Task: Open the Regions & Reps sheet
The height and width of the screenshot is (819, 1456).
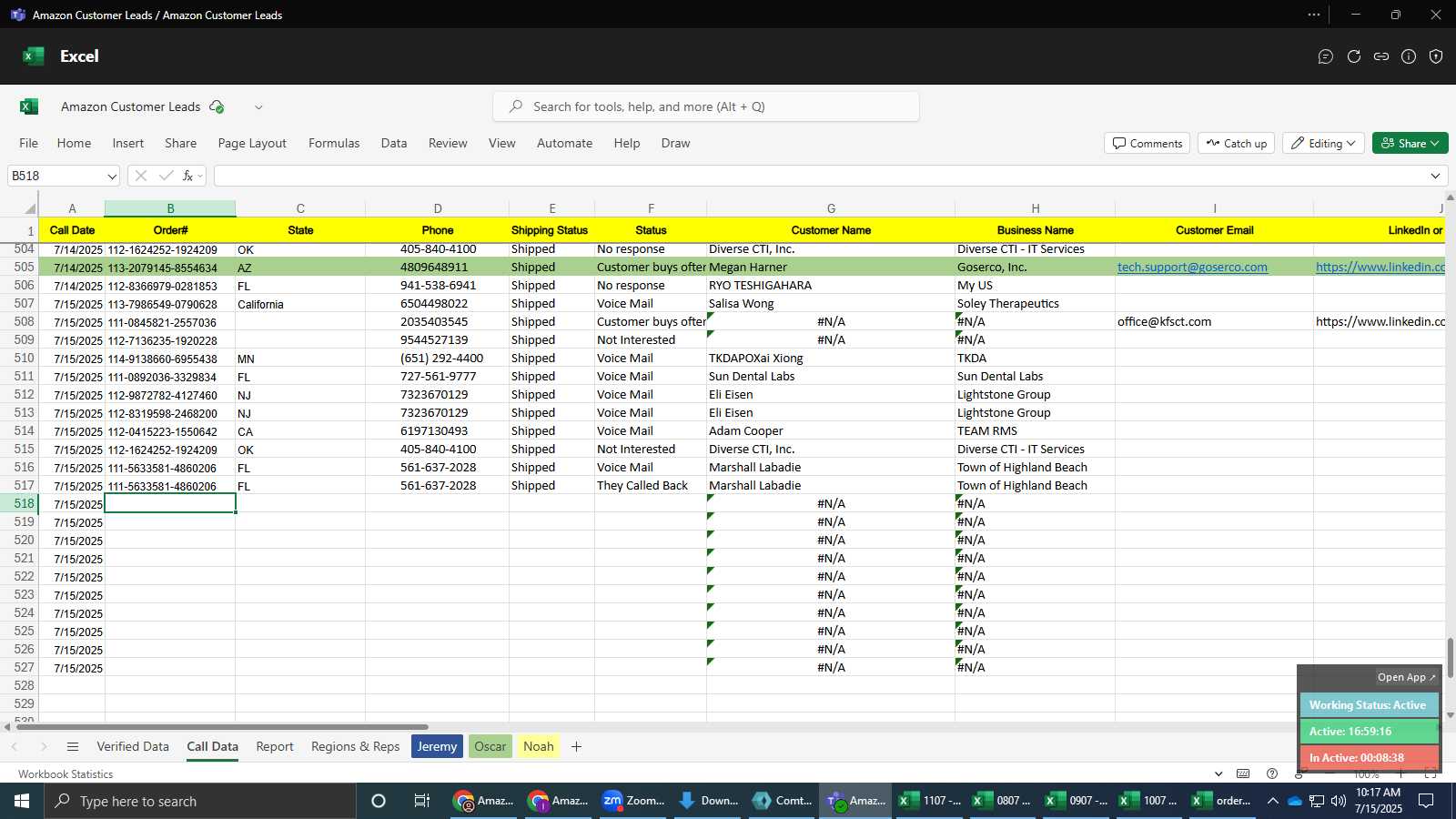Action: (x=356, y=746)
